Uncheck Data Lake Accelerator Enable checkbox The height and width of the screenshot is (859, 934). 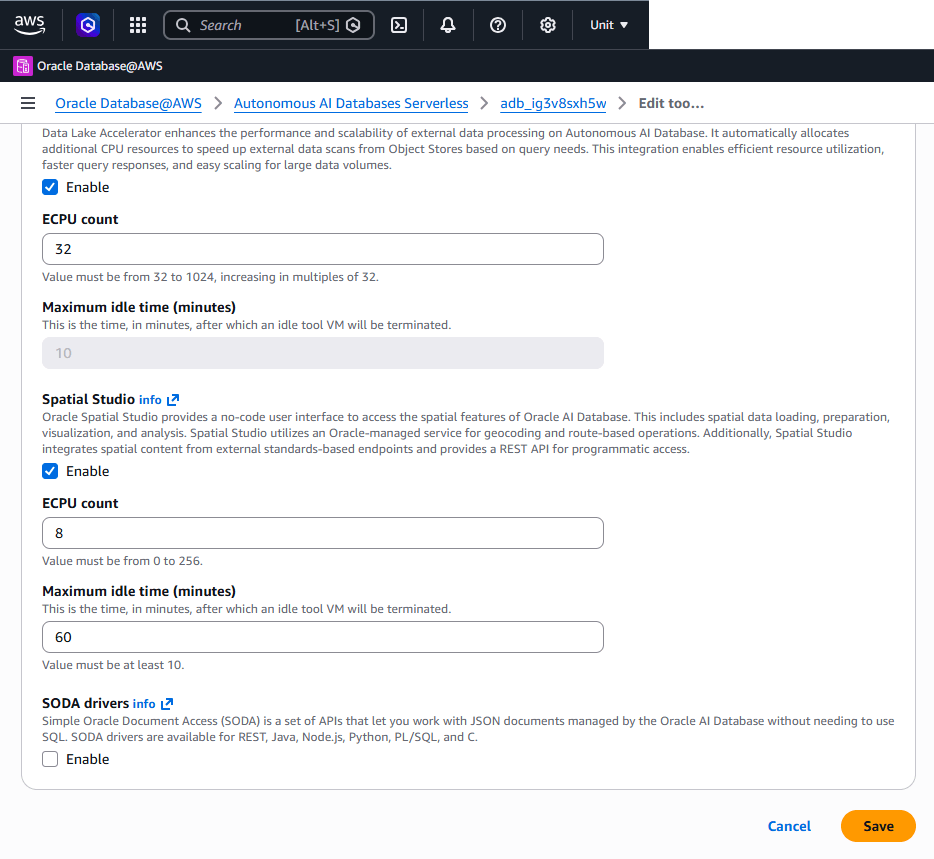50,187
